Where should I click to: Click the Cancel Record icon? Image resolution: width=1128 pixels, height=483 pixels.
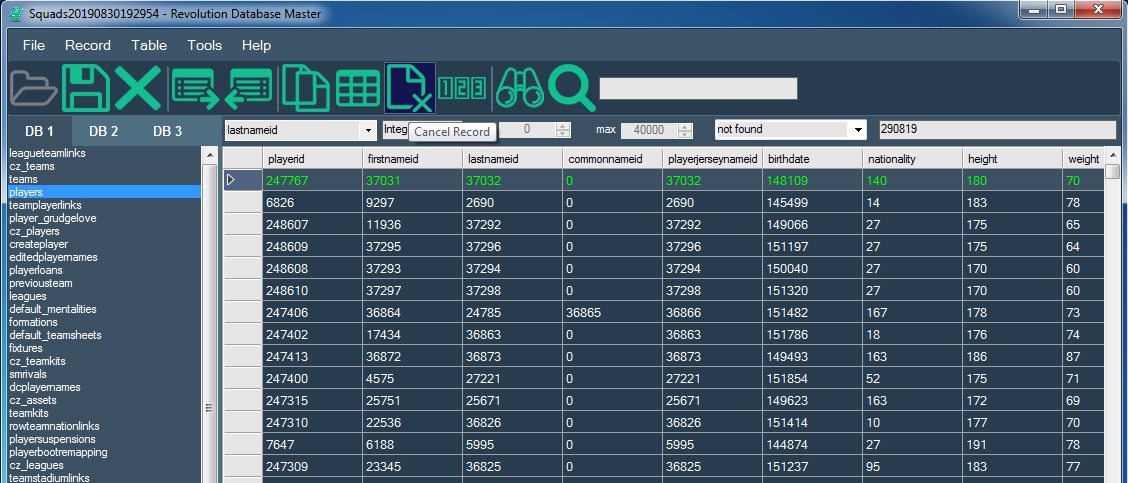pos(410,88)
